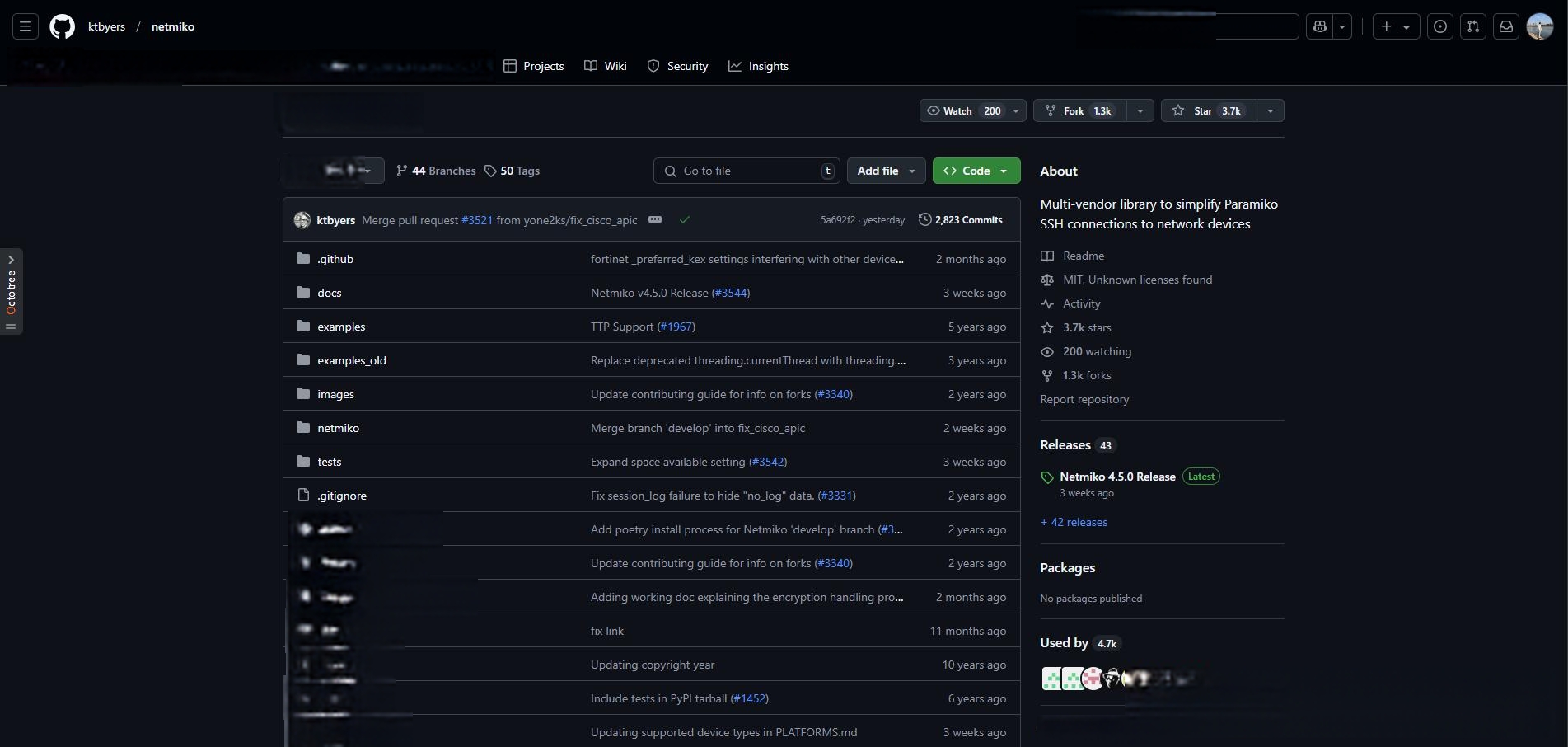Go to the ktbyers owner page
The image size is (1568, 747).
[x=106, y=26]
